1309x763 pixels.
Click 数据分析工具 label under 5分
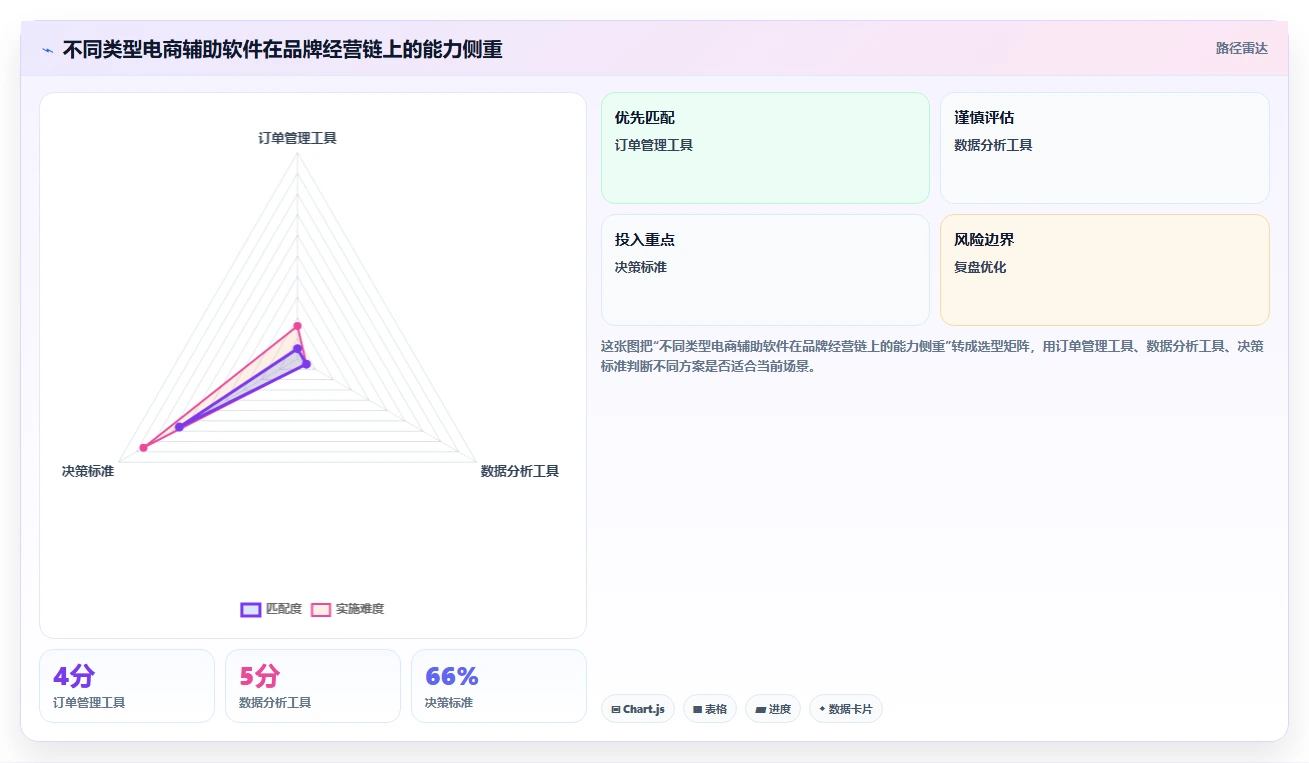pyautogui.click(x=275, y=703)
